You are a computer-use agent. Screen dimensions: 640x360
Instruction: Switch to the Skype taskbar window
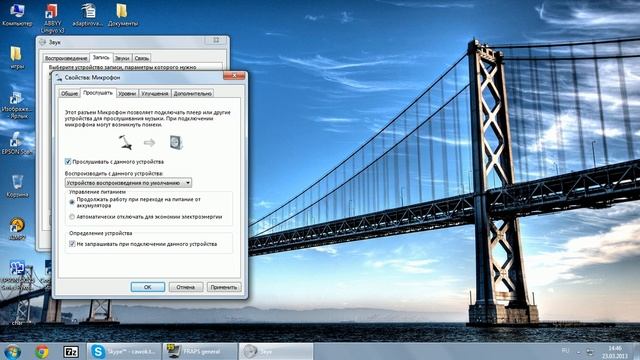[124, 351]
